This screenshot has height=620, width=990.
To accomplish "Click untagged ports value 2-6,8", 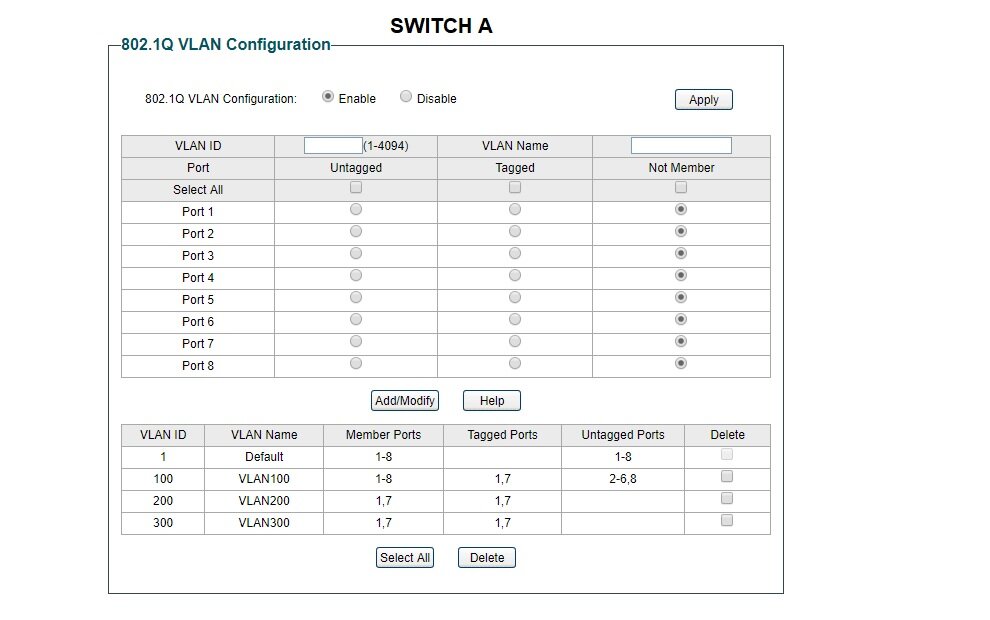I will pyautogui.click(x=623, y=479).
